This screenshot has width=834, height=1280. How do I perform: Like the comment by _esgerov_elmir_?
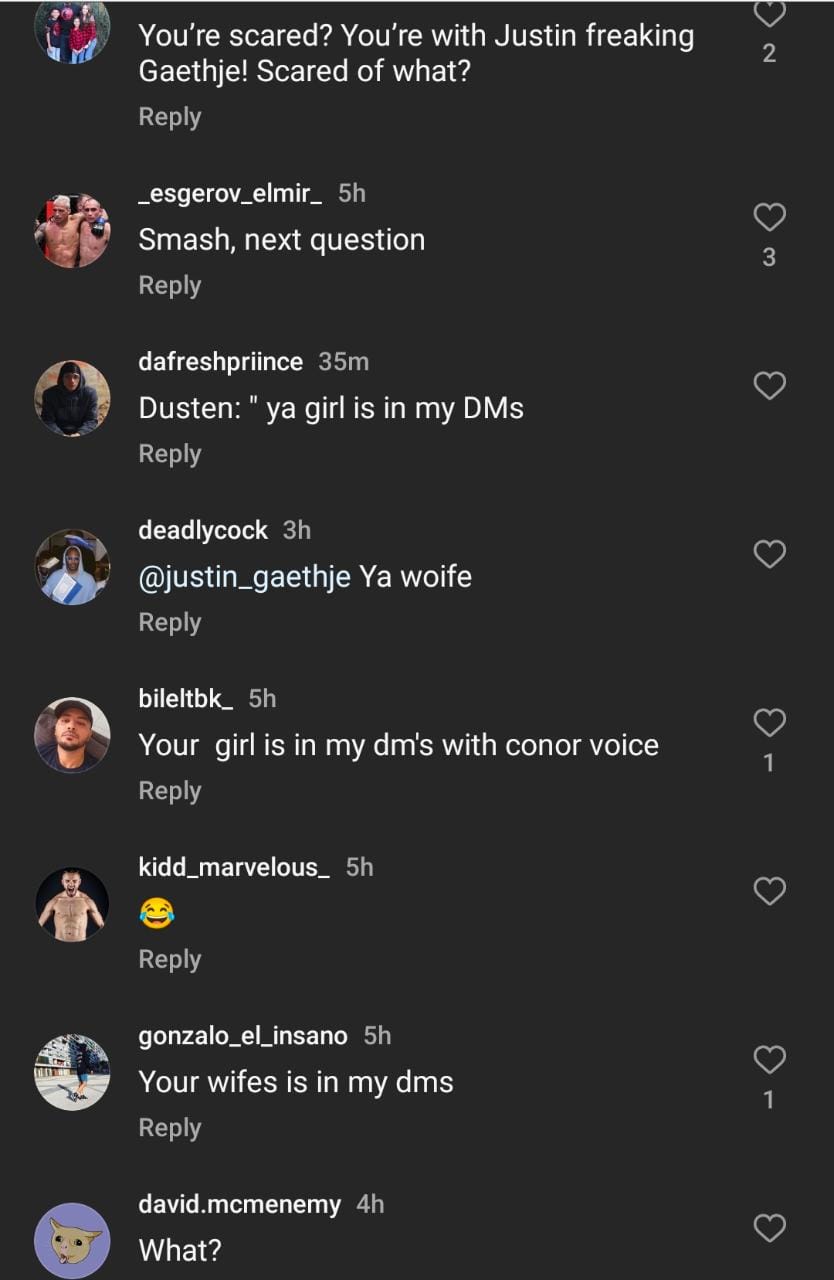(769, 217)
